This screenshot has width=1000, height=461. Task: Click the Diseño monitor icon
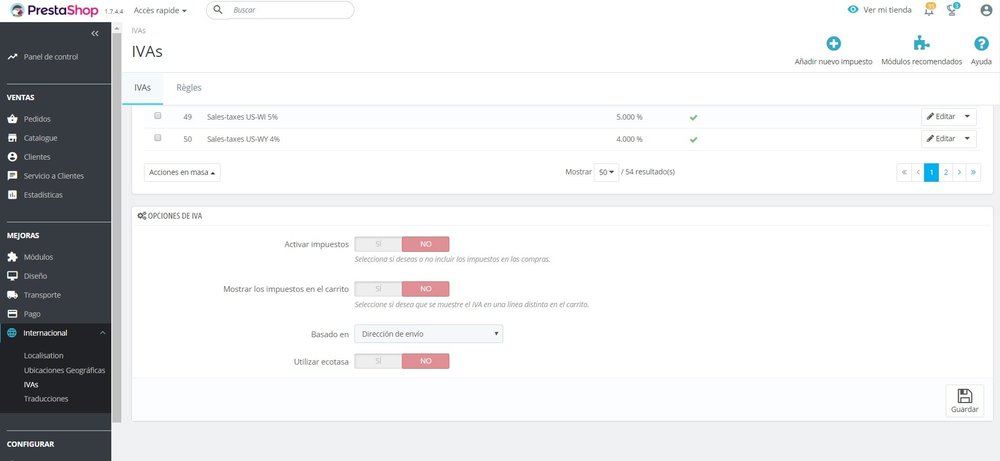point(12,276)
